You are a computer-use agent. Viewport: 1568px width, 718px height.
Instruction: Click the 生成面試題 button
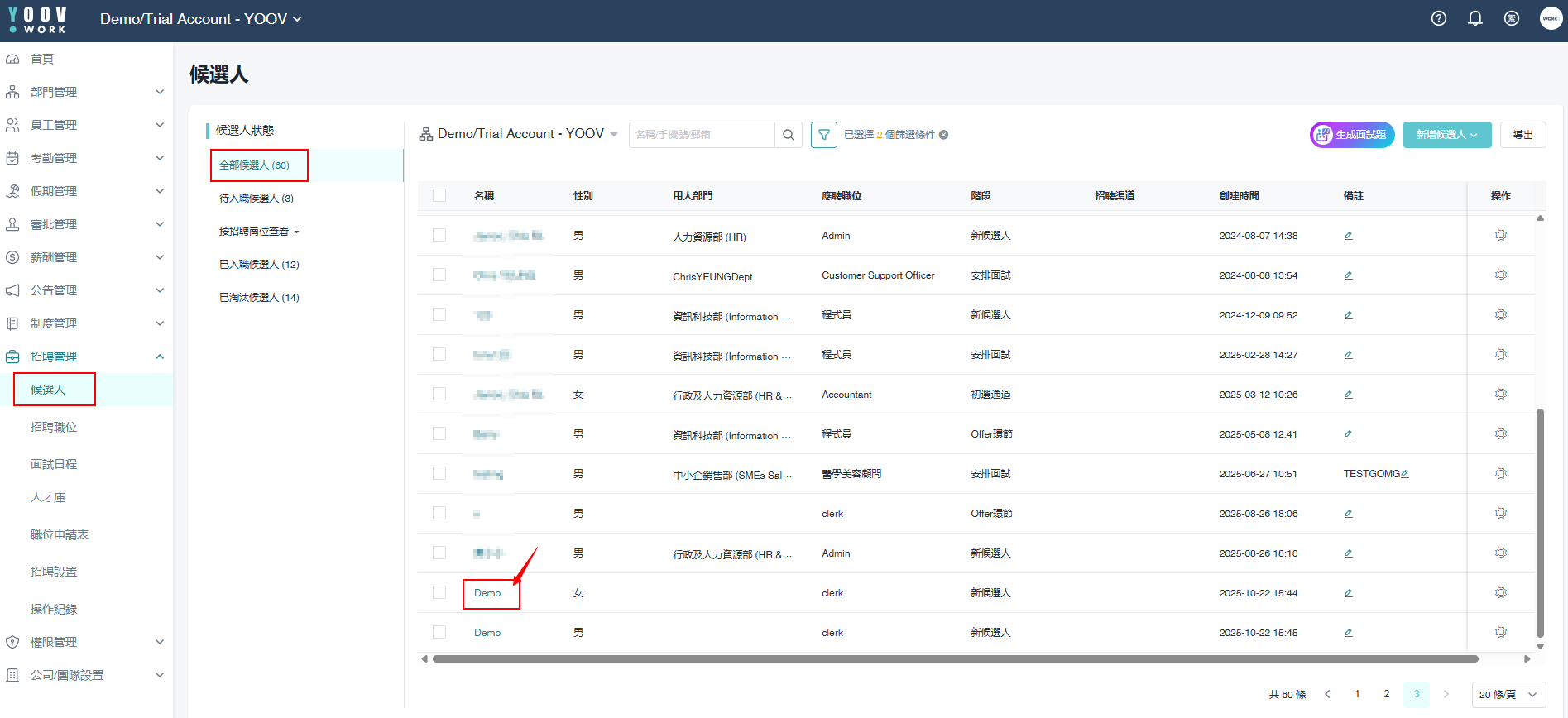point(1352,135)
